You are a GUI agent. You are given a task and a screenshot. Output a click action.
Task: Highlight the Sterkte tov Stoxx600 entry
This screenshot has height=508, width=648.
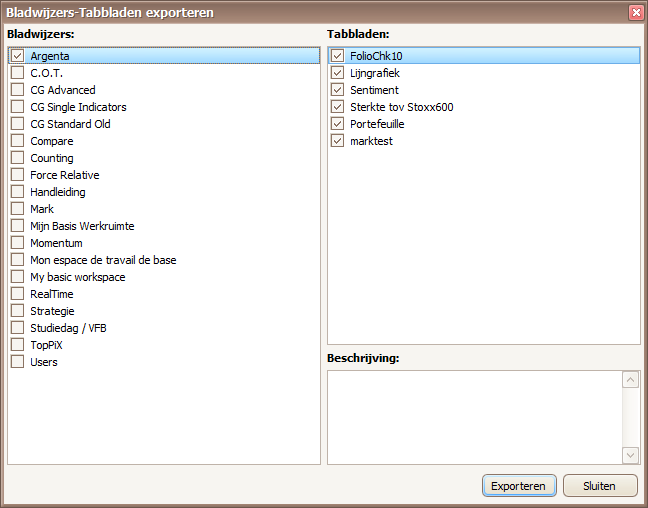click(x=401, y=107)
